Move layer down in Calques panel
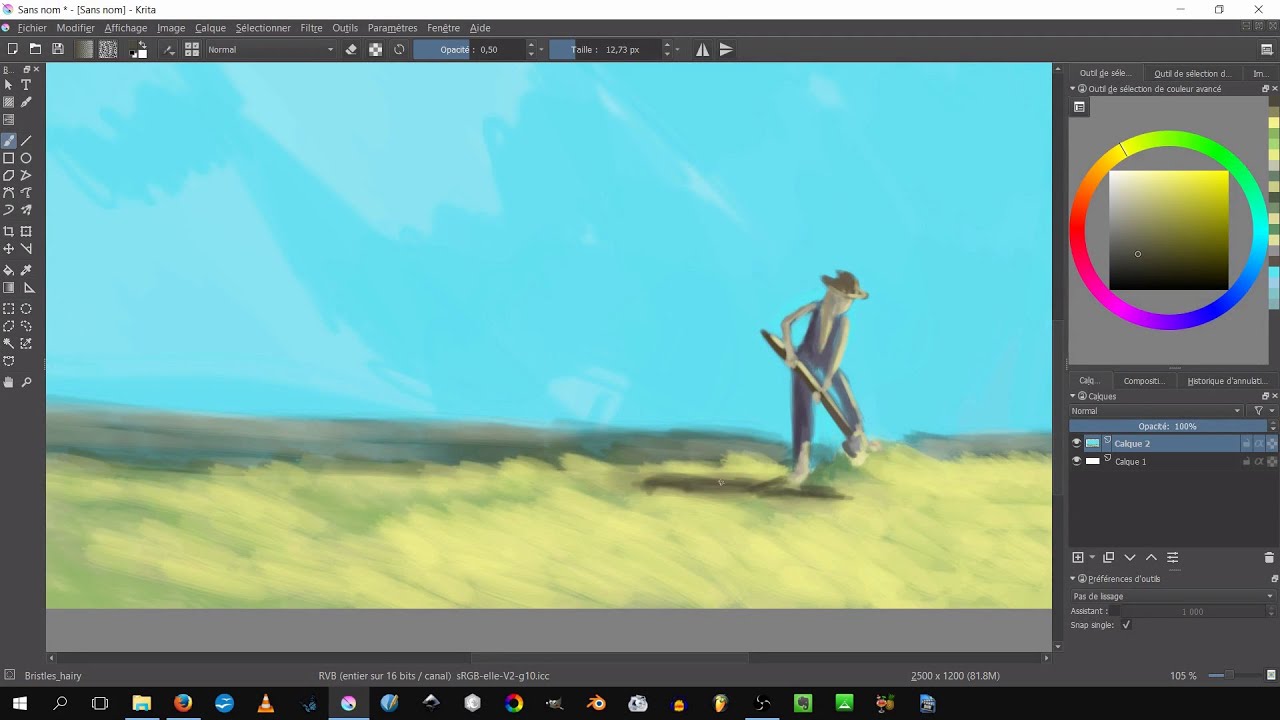This screenshot has width=1280, height=720. point(1130,557)
